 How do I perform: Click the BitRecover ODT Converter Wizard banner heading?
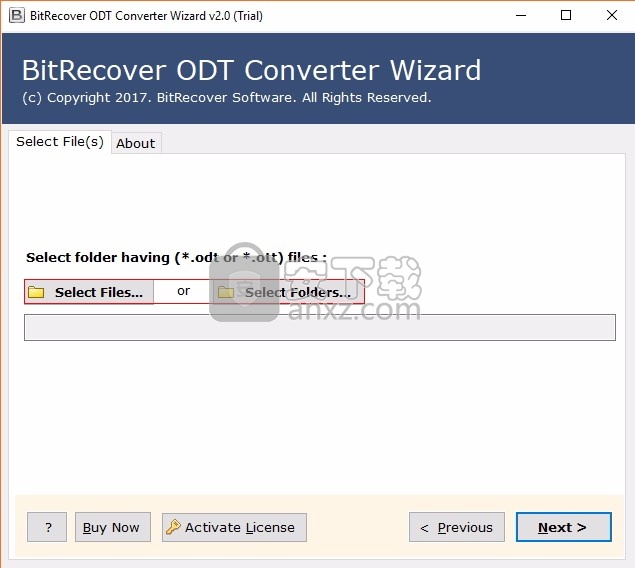(x=251, y=71)
